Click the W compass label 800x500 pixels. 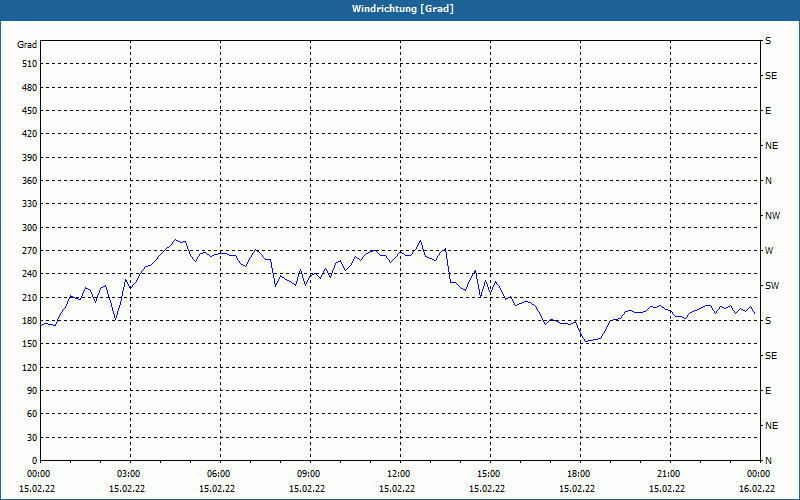click(769, 251)
